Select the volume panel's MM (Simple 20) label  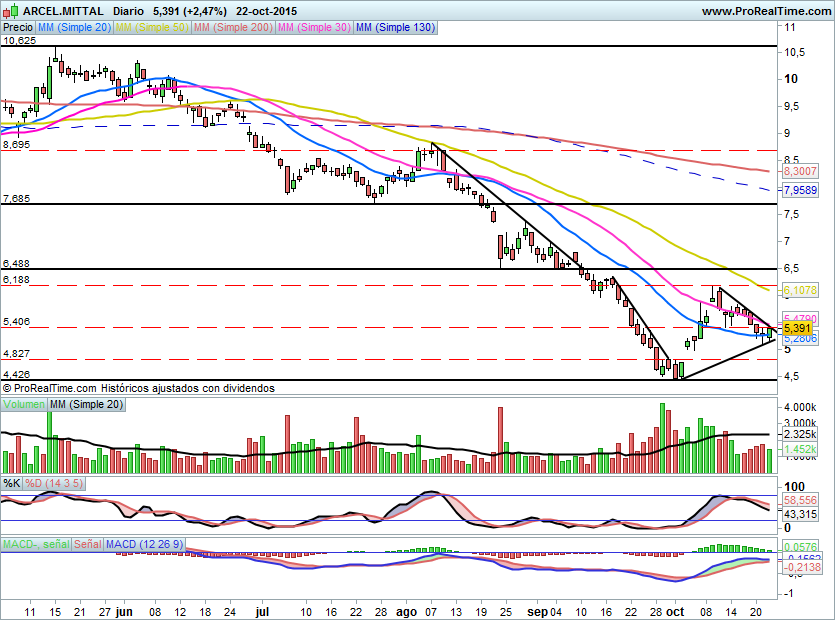(87, 403)
